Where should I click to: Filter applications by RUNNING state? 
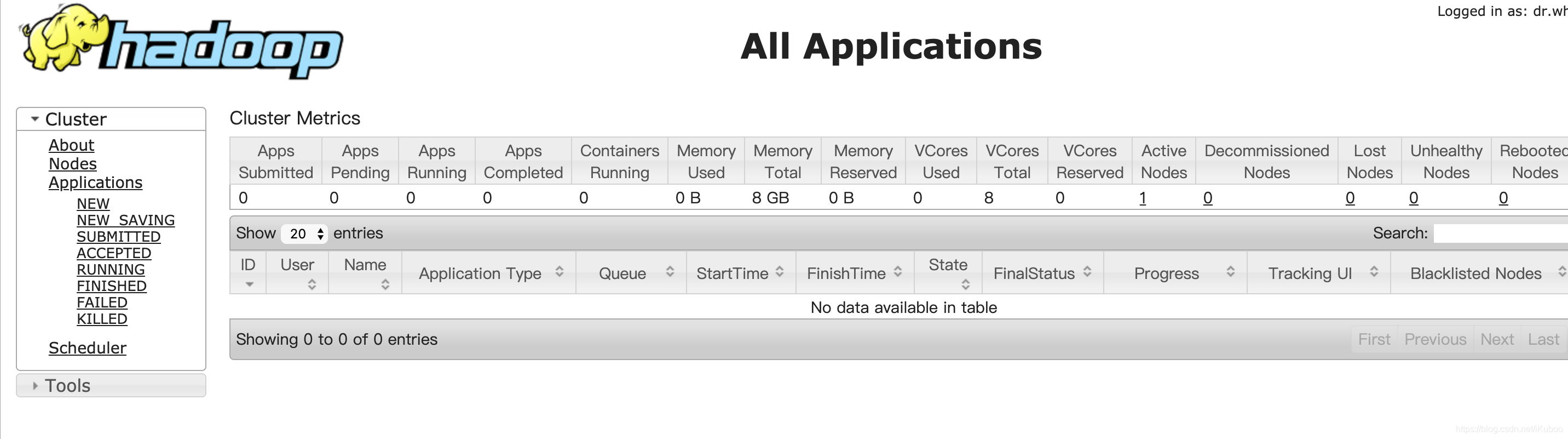click(x=111, y=270)
